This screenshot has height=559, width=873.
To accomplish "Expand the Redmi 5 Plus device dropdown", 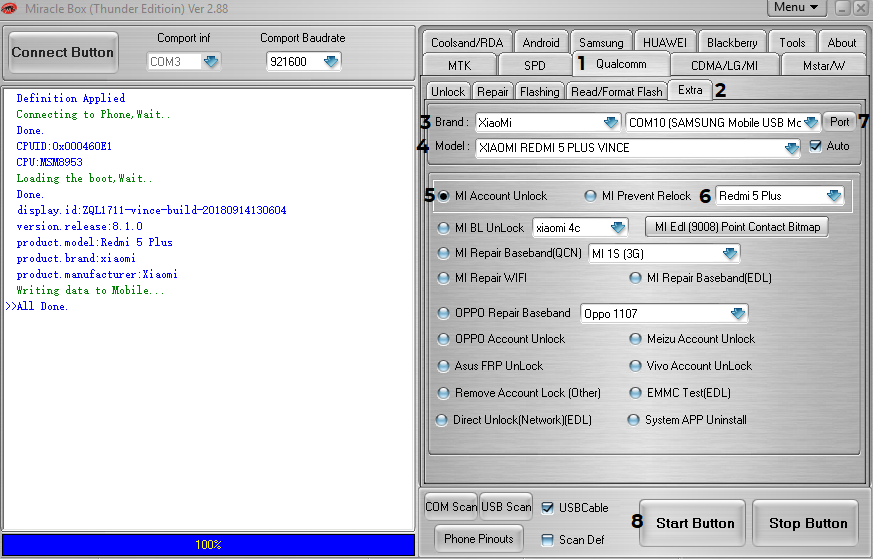I will pyautogui.click(x=833, y=196).
